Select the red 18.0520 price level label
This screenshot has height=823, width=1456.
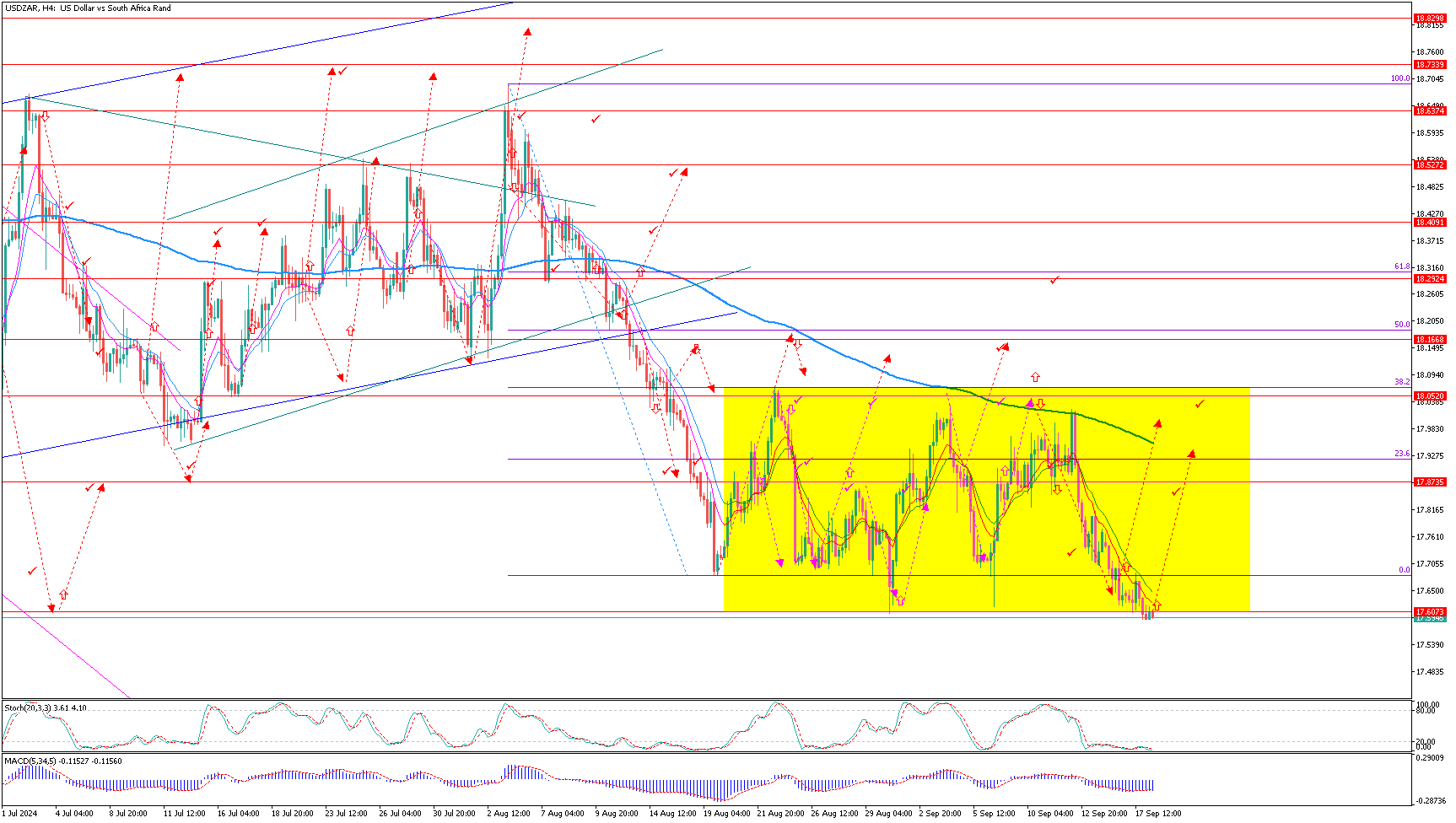click(x=1430, y=395)
